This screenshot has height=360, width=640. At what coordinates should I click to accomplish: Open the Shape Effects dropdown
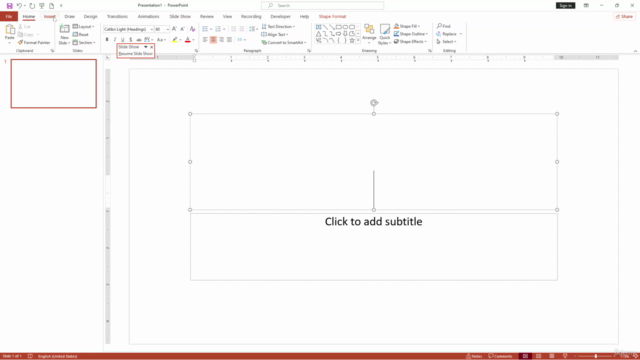coord(410,42)
